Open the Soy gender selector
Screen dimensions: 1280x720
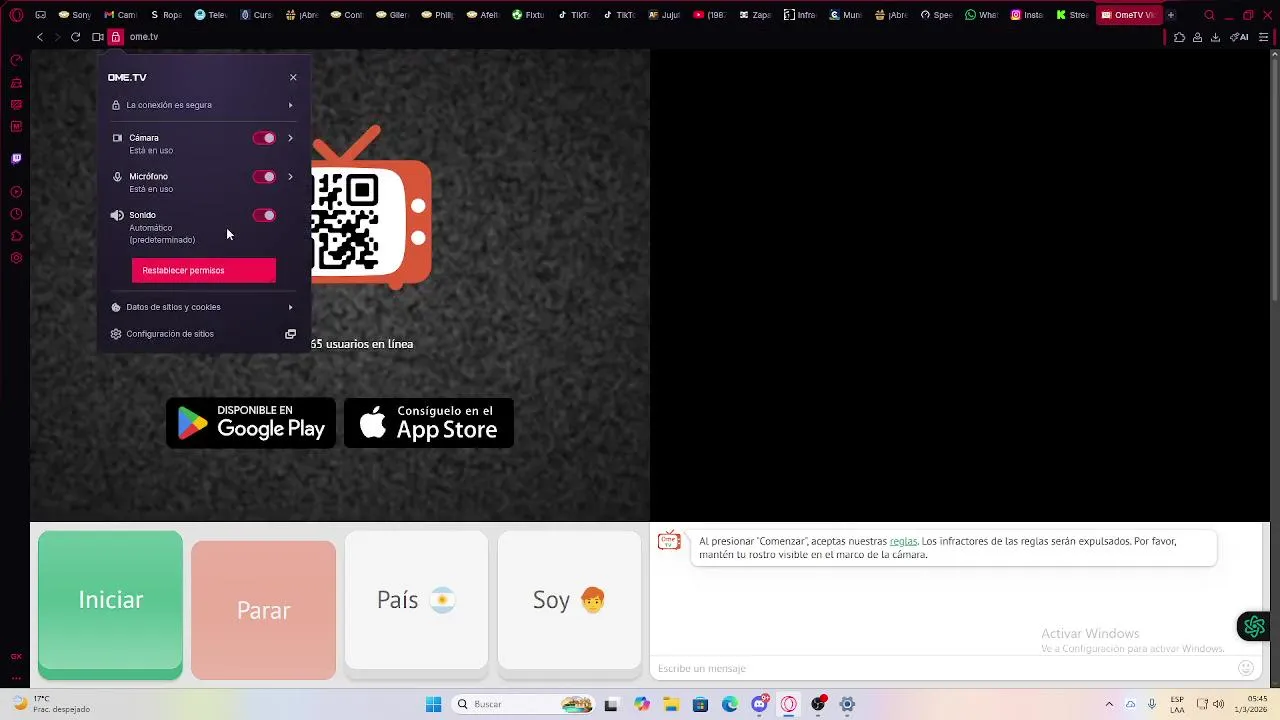pyautogui.click(x=569, y=600)
